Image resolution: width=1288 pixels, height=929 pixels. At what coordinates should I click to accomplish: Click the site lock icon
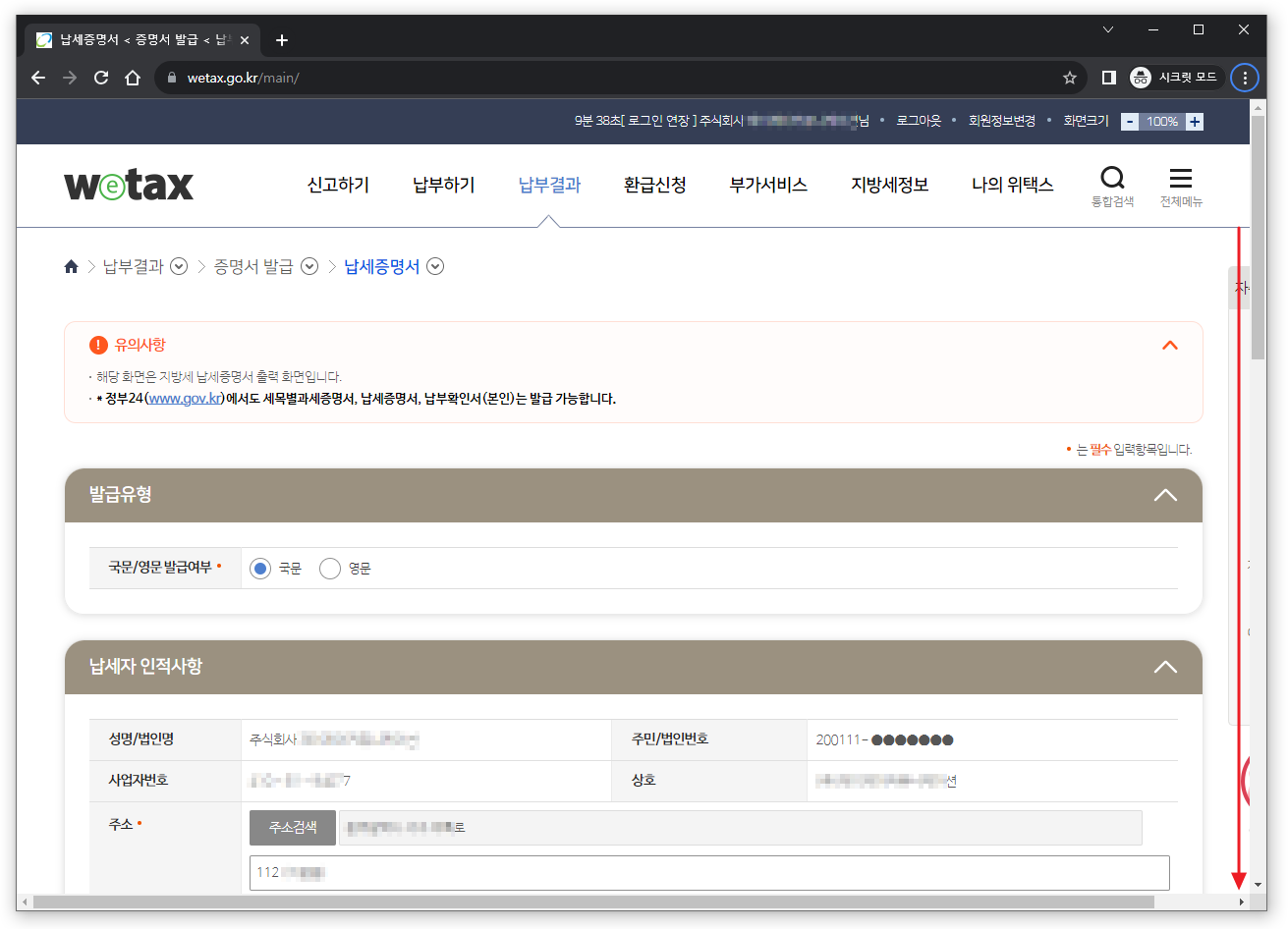pos(172,78)
